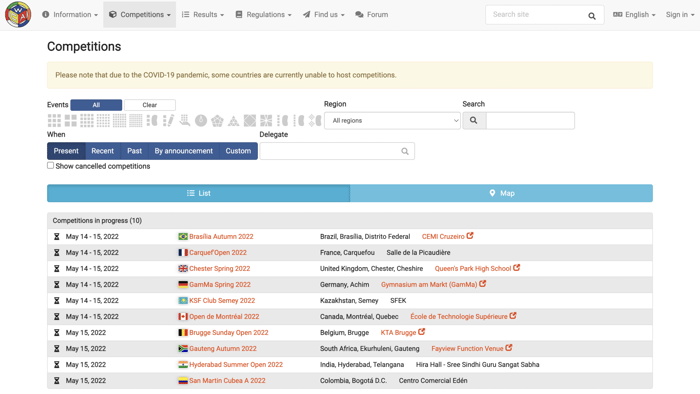Select All events button

[96, 105]
